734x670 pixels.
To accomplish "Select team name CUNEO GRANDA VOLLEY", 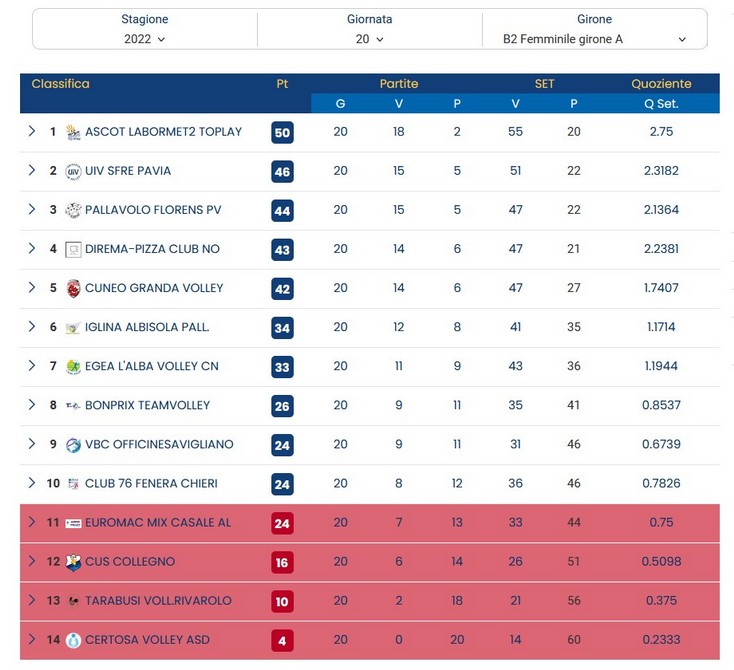I will (x=154, y=288).
